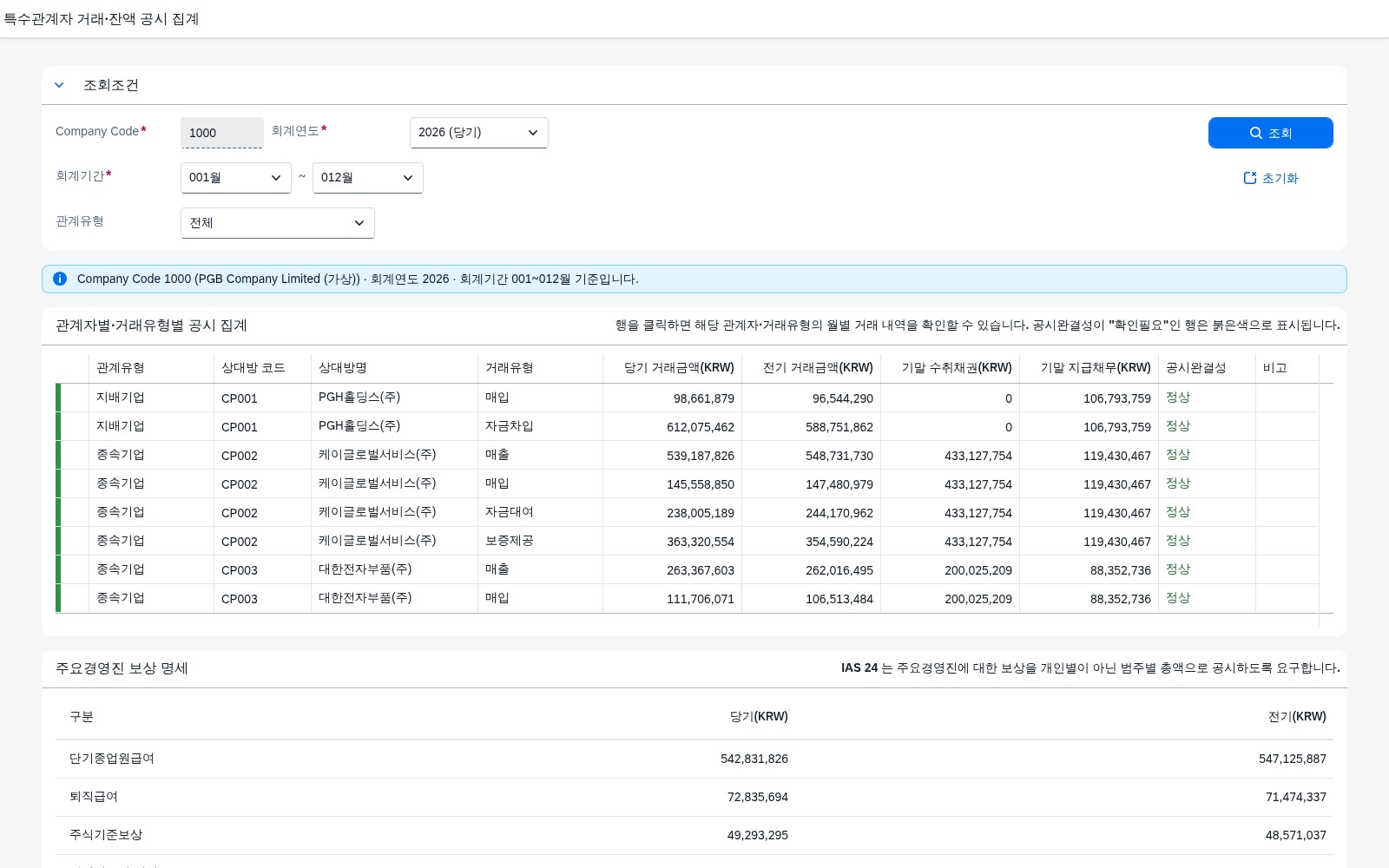Click 전기 amount 548,731,730
The height and width of the screenshot is (868, 1389).
pos(839,456)
